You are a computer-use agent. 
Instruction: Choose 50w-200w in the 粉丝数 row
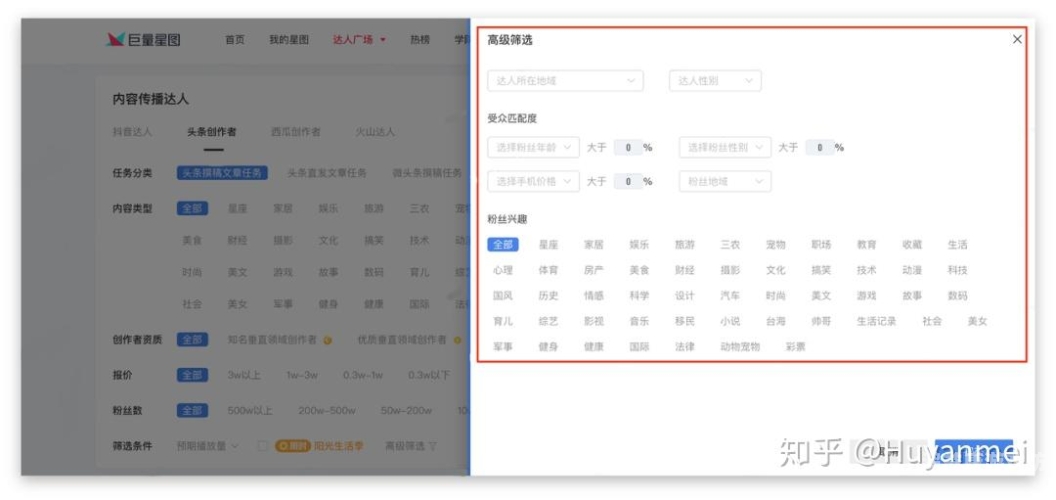coord(406,410)
